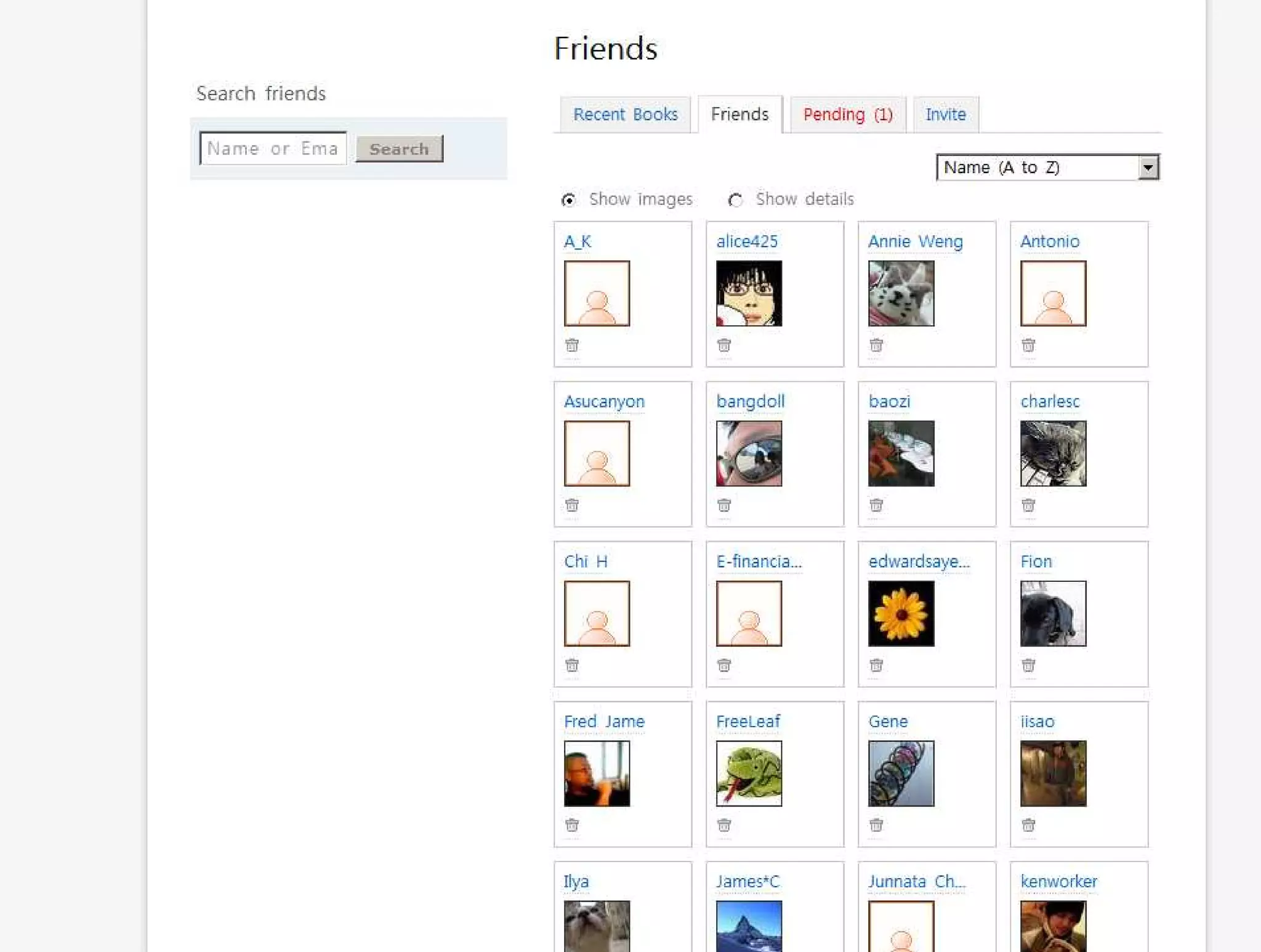
Task: Click the Chi H name link
Action: tap(585, 562)
